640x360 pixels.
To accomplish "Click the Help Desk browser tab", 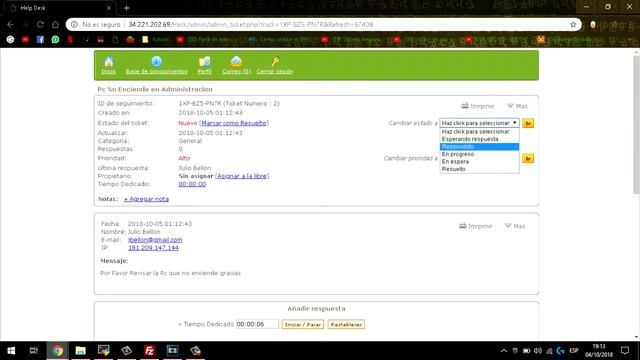I will coord(59,8).
